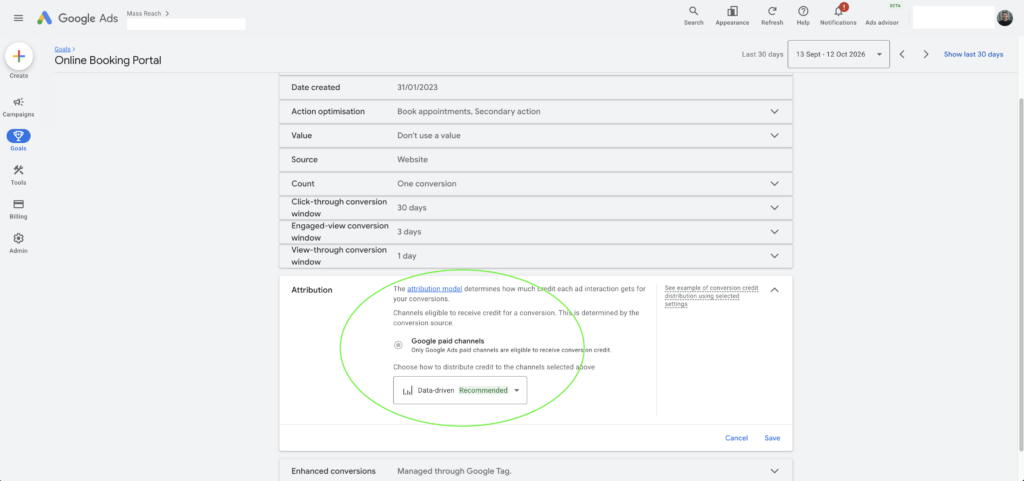Open the hamburger main menu
The height and width of the screenshot is (481, 1024).
[18, 18]
